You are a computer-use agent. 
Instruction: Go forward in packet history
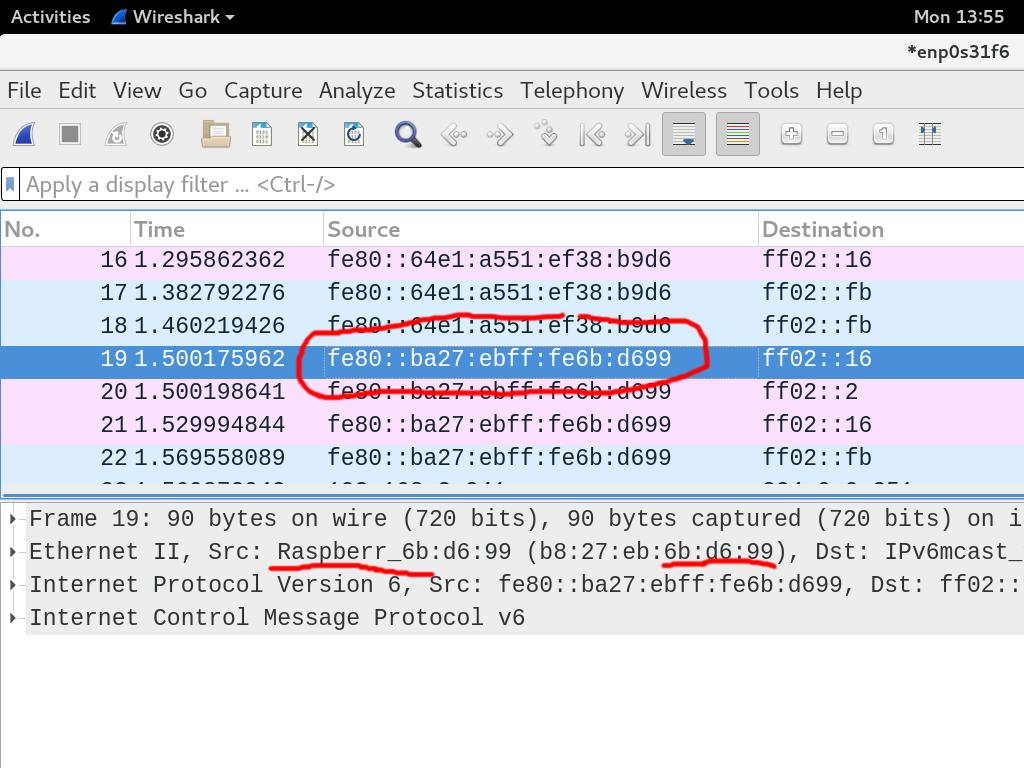[x=500, y=135]
